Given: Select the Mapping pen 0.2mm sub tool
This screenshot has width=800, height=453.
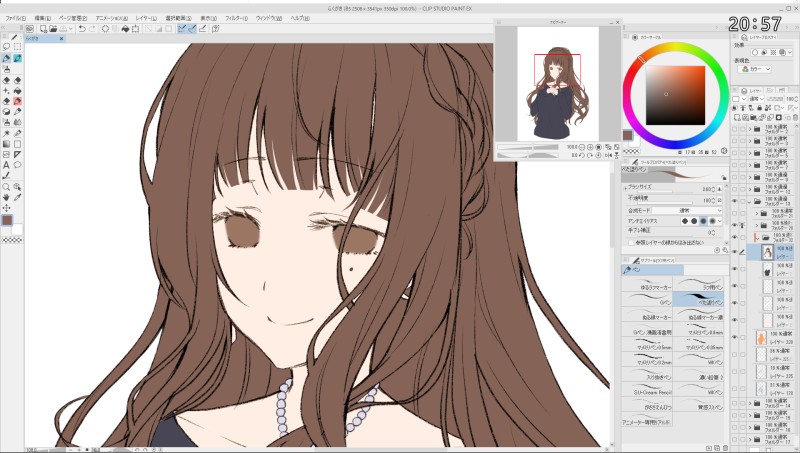Looking at the screenshot, I should pos(647,359).
